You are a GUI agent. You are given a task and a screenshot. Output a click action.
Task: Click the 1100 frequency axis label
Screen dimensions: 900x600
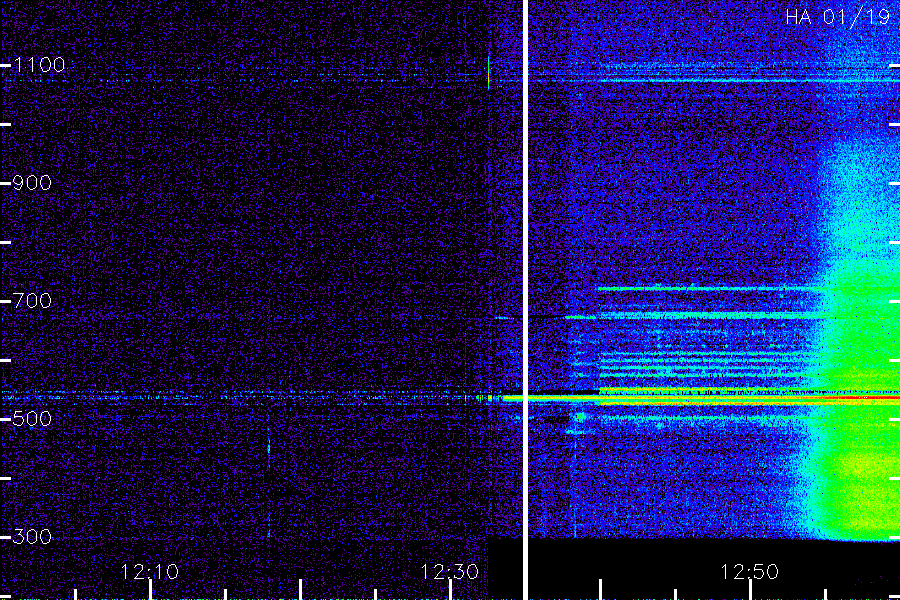point(39,65)
